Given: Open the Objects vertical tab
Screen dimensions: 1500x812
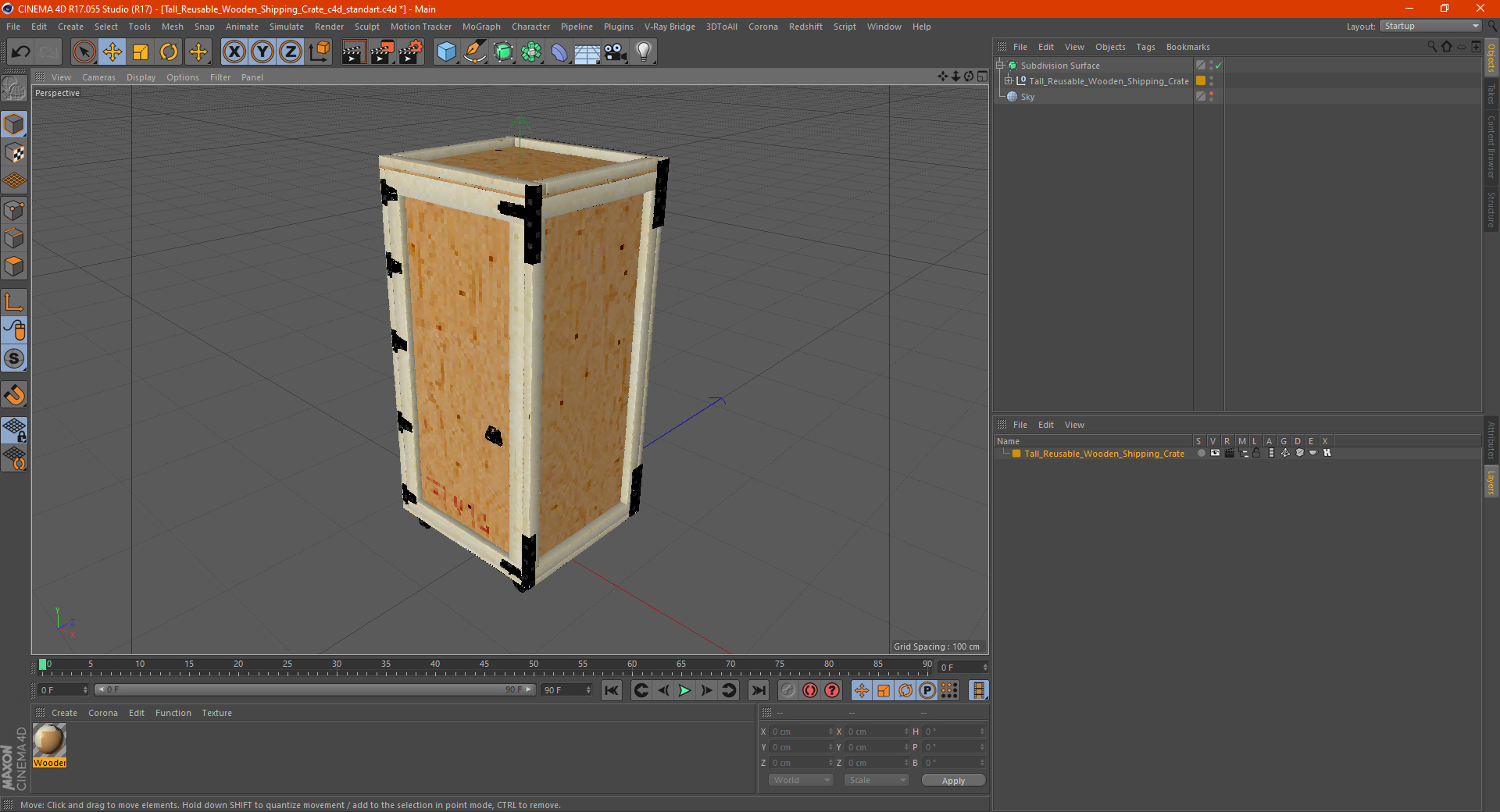Looking at the screenshot, I should point(1491,58).
